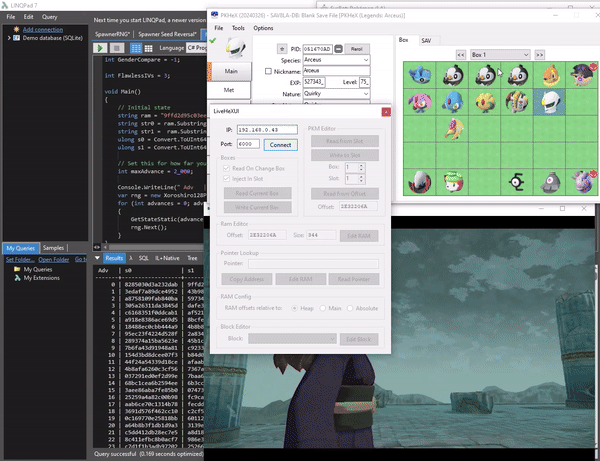Click the Reroll button next to PID

click(x=357, y=49)
